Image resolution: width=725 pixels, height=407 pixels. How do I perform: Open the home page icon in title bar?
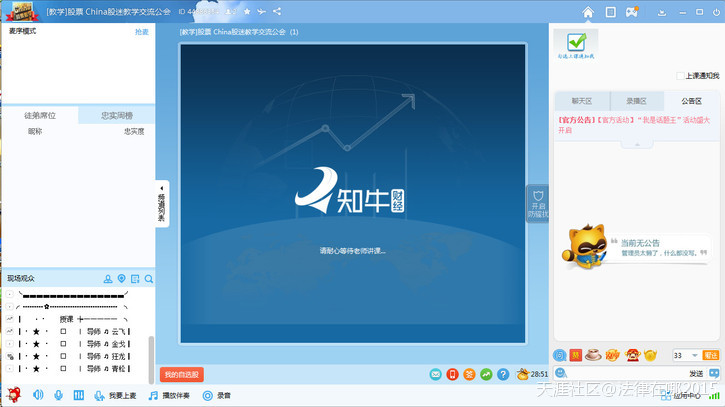click(588, 12)
